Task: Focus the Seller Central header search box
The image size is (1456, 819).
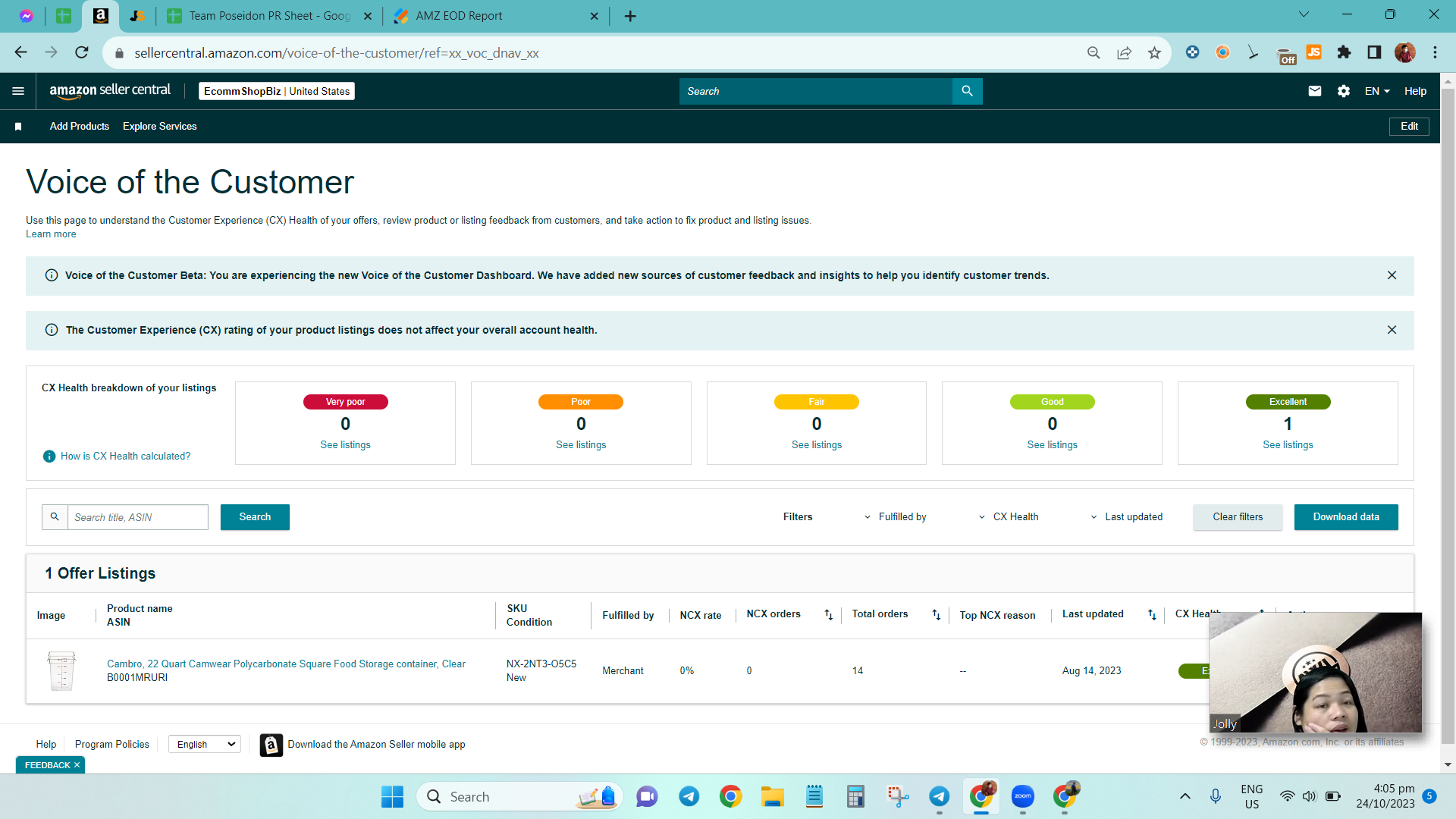Action: click(815, 91)
